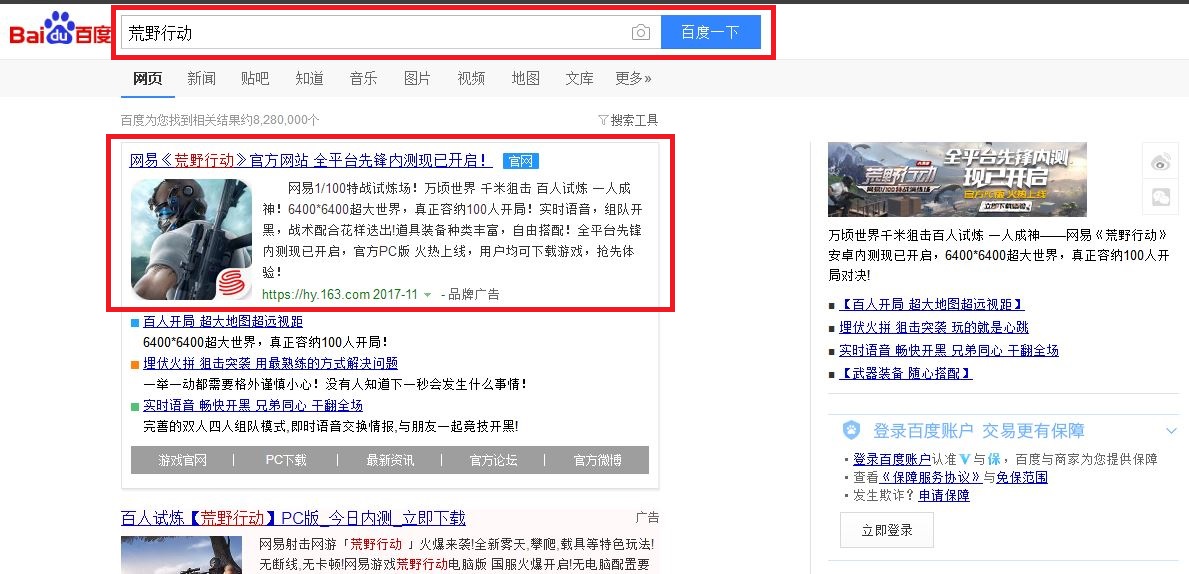Open 网易《荒野行动》官方网站 result title
This screenshot has width=1189, height=574.
[x=311, y=161]
